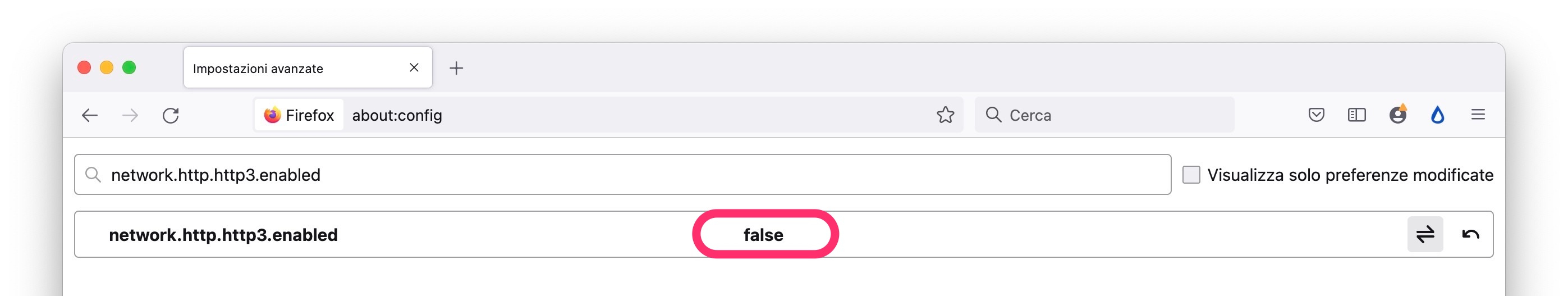Click the blue droplet extension icon
This screenshot has width=1568, height=296.
1438,115
